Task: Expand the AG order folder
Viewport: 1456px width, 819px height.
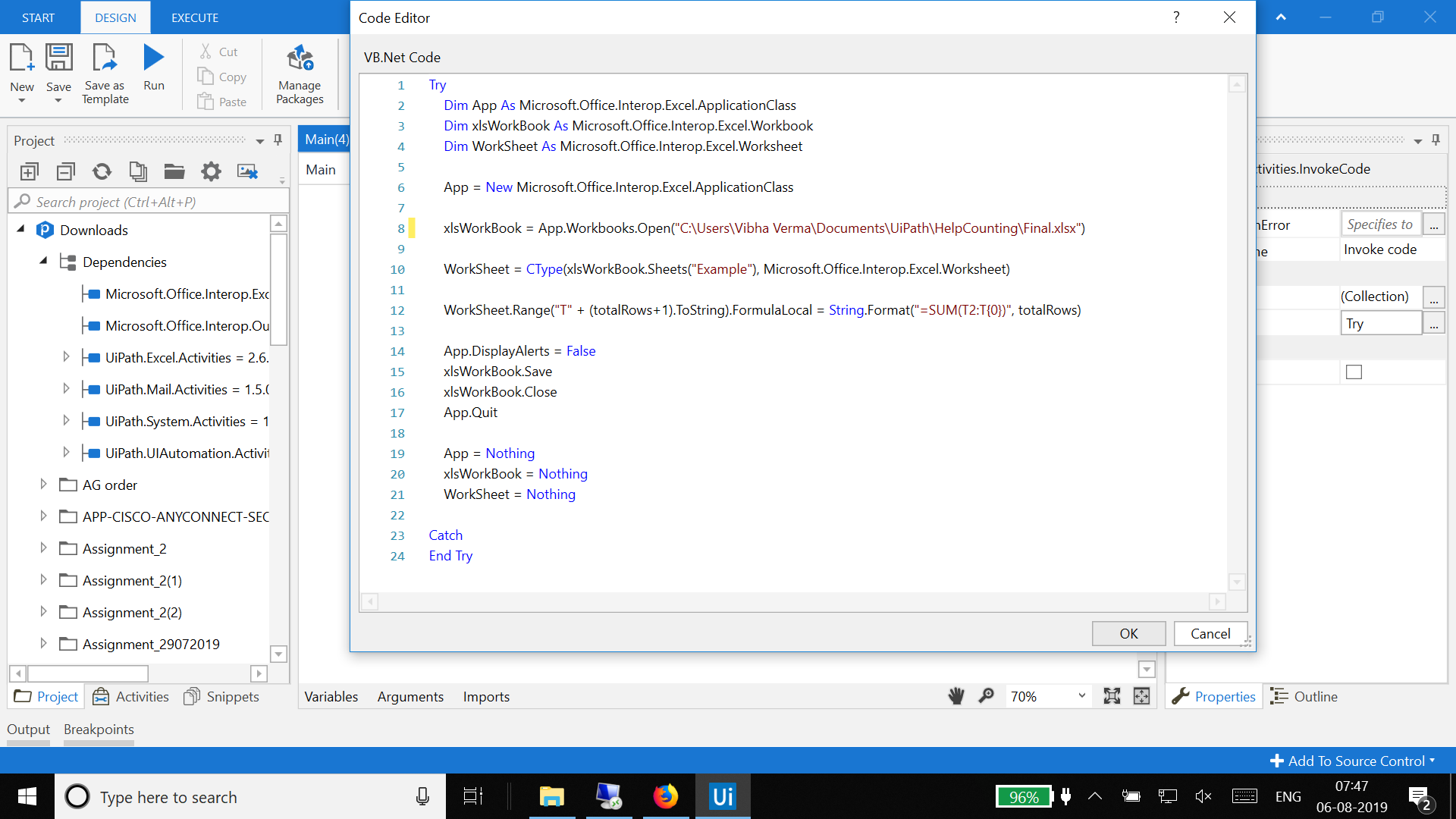Action: click(43, 485)
